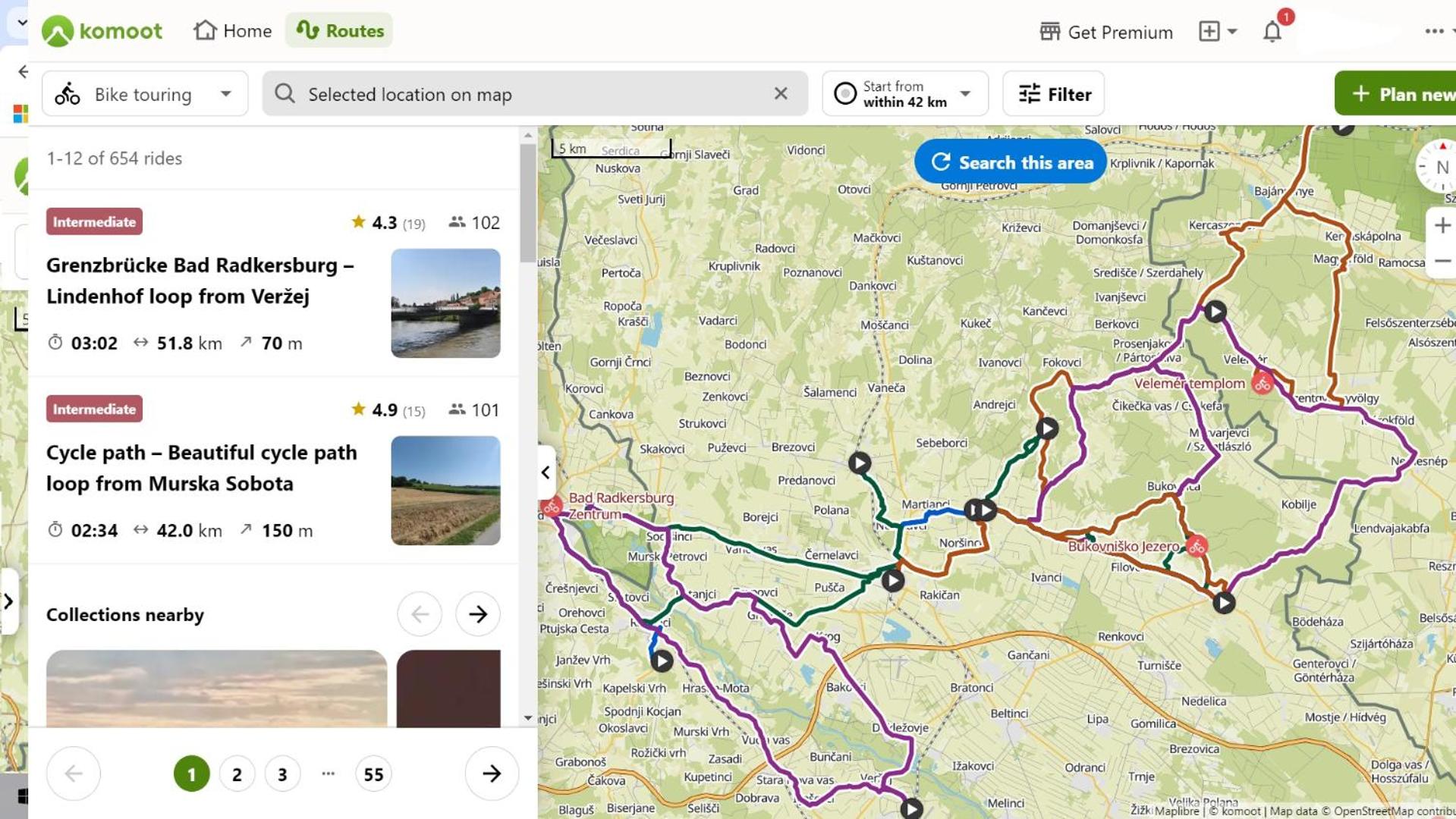
Task: Click Bukovniško Jezero highlight marker
Action: [x=1197, y=546]
